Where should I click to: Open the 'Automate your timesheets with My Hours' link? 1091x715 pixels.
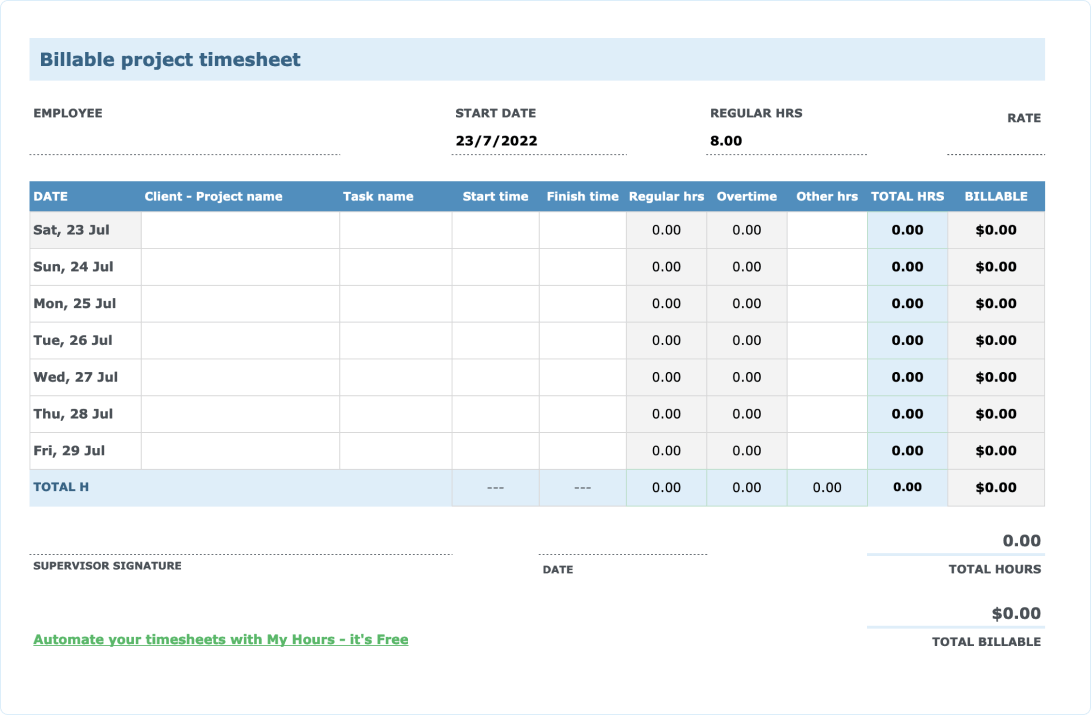tap(222, 639)
